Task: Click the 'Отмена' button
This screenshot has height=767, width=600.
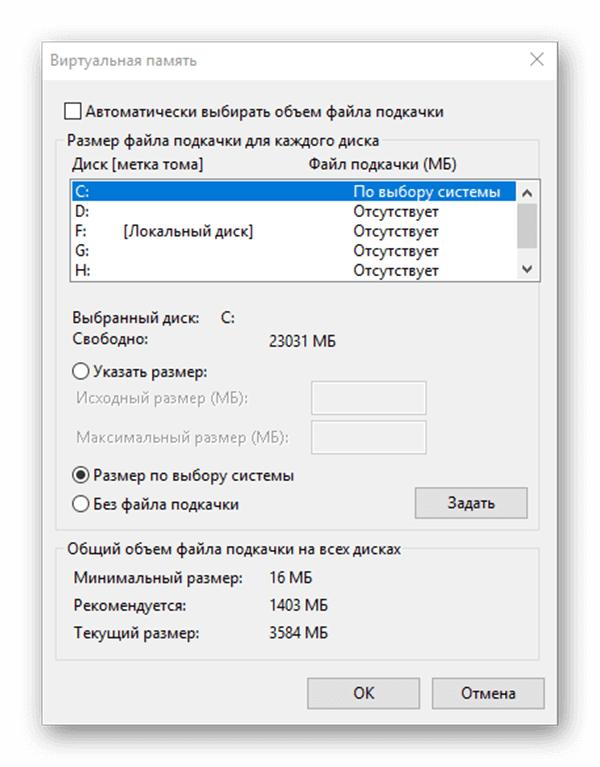Action: point(488,693)
